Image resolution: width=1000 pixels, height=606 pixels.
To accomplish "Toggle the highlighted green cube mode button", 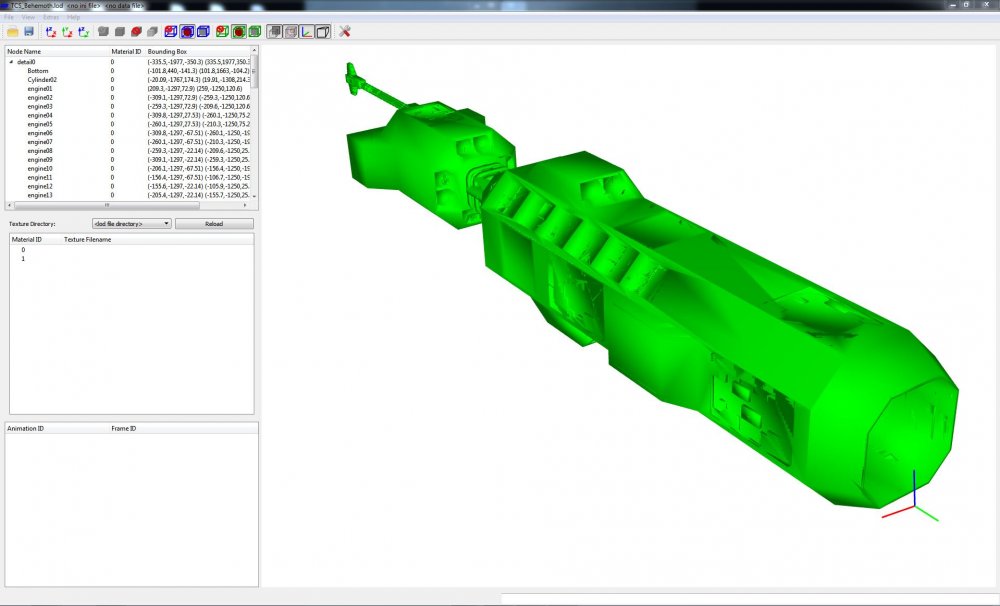I will (239, 31).
